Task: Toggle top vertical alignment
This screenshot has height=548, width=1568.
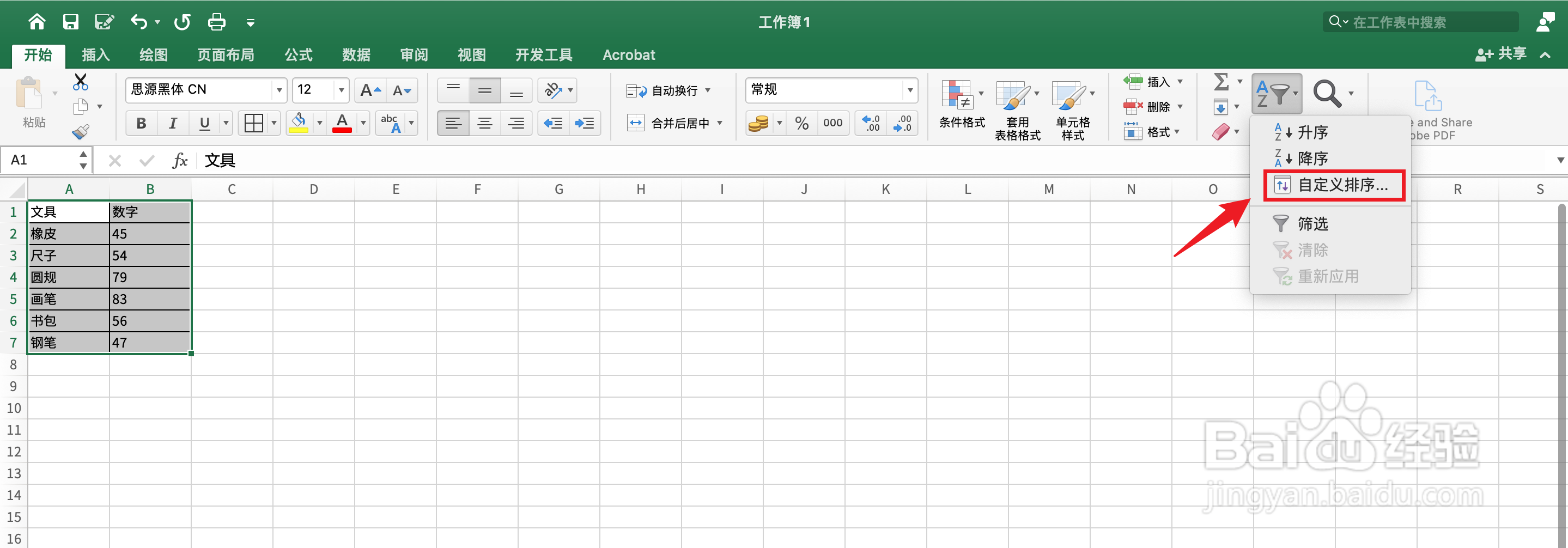Action: (453, 90)
